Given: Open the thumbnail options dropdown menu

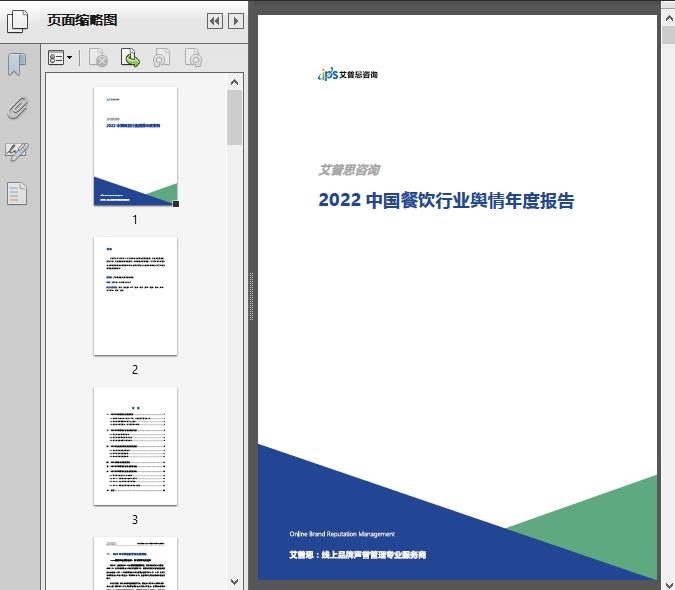Looking at the screenshot, I should coord(60,58).
